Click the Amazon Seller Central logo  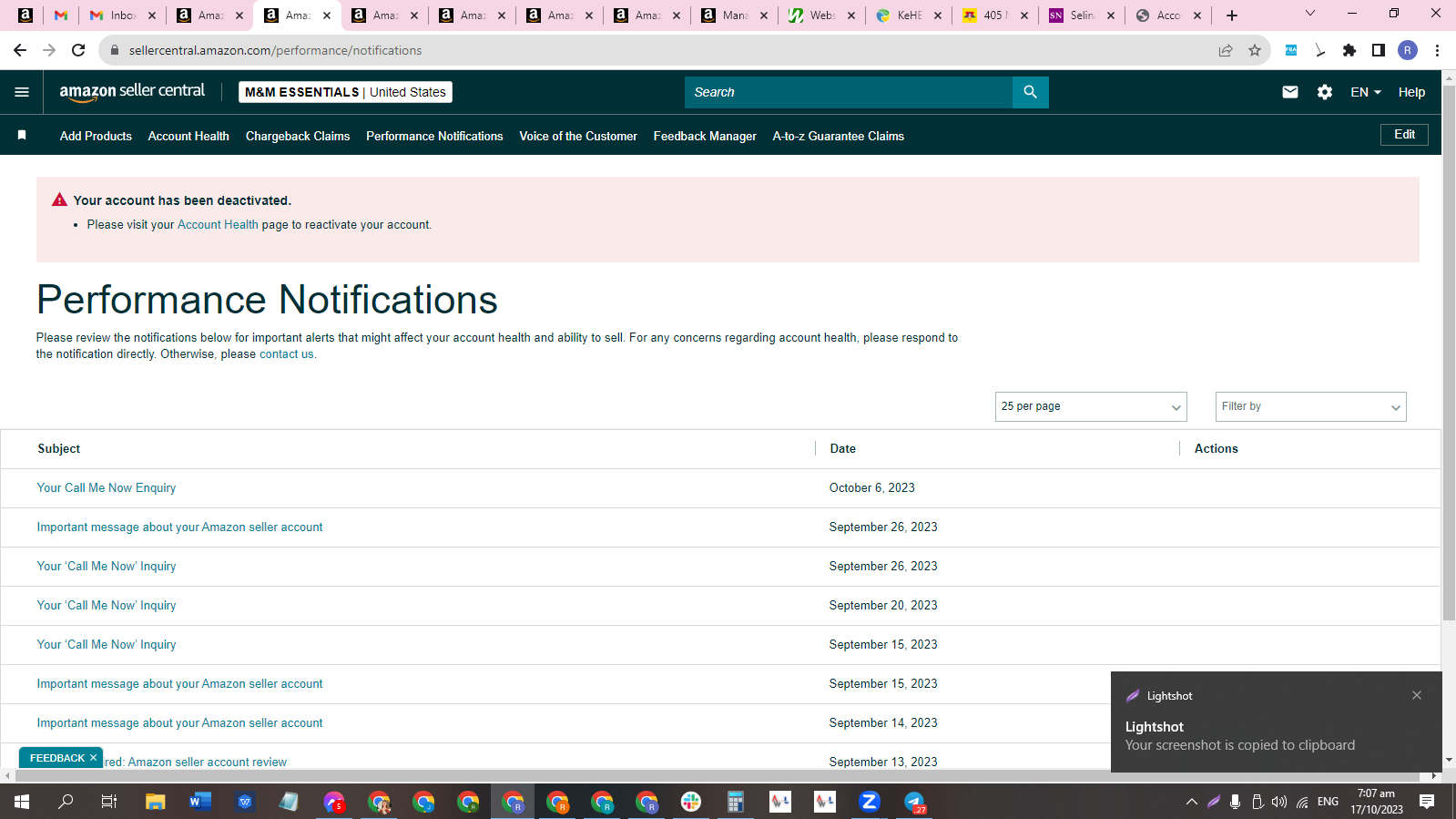pos(132,91)
